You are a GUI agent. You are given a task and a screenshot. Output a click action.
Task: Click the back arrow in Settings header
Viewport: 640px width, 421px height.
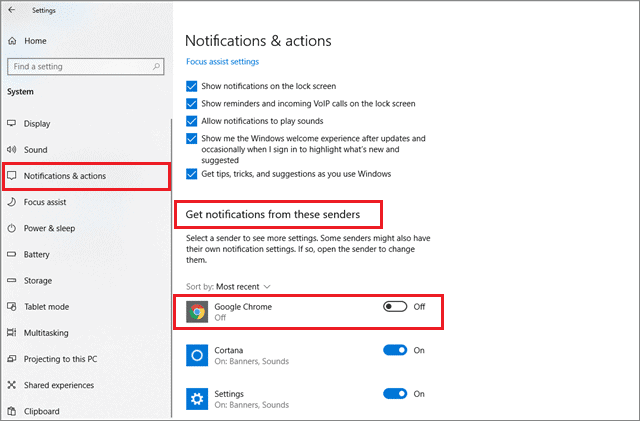click(x=12, y=10)
